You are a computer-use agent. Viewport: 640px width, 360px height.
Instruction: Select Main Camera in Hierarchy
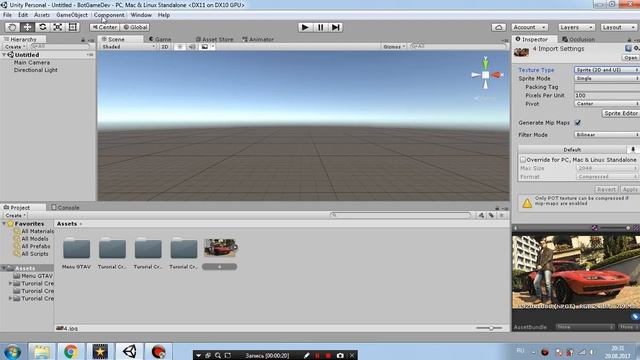click(x=32, y=62)
